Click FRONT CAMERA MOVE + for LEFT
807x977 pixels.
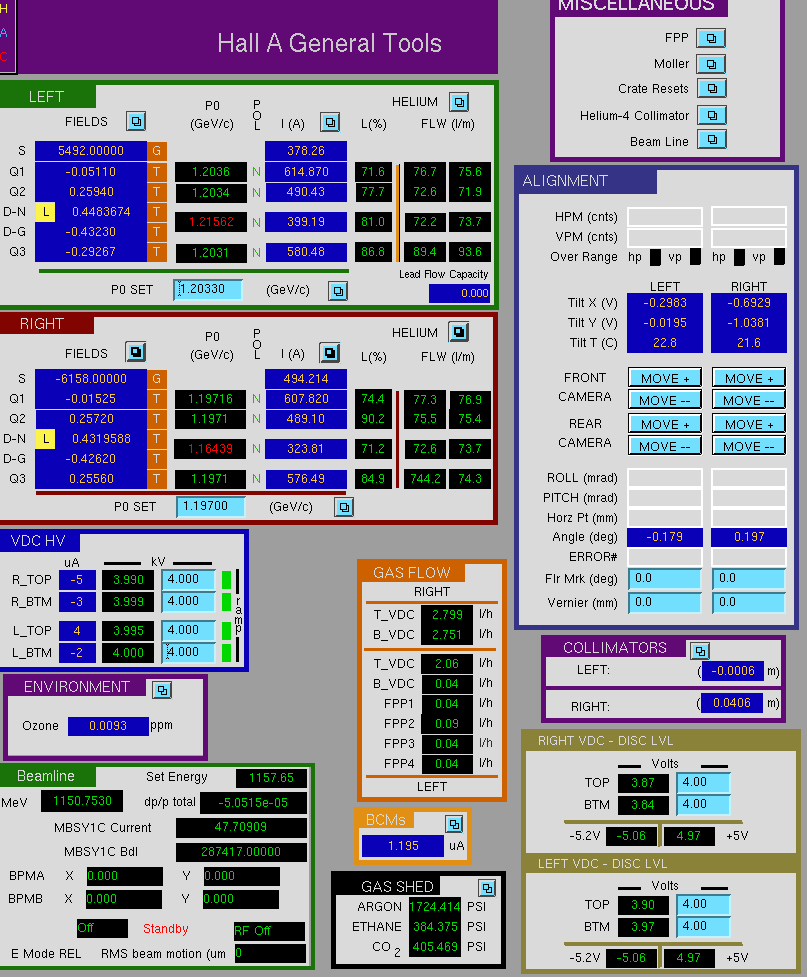(x=665, y=378)
